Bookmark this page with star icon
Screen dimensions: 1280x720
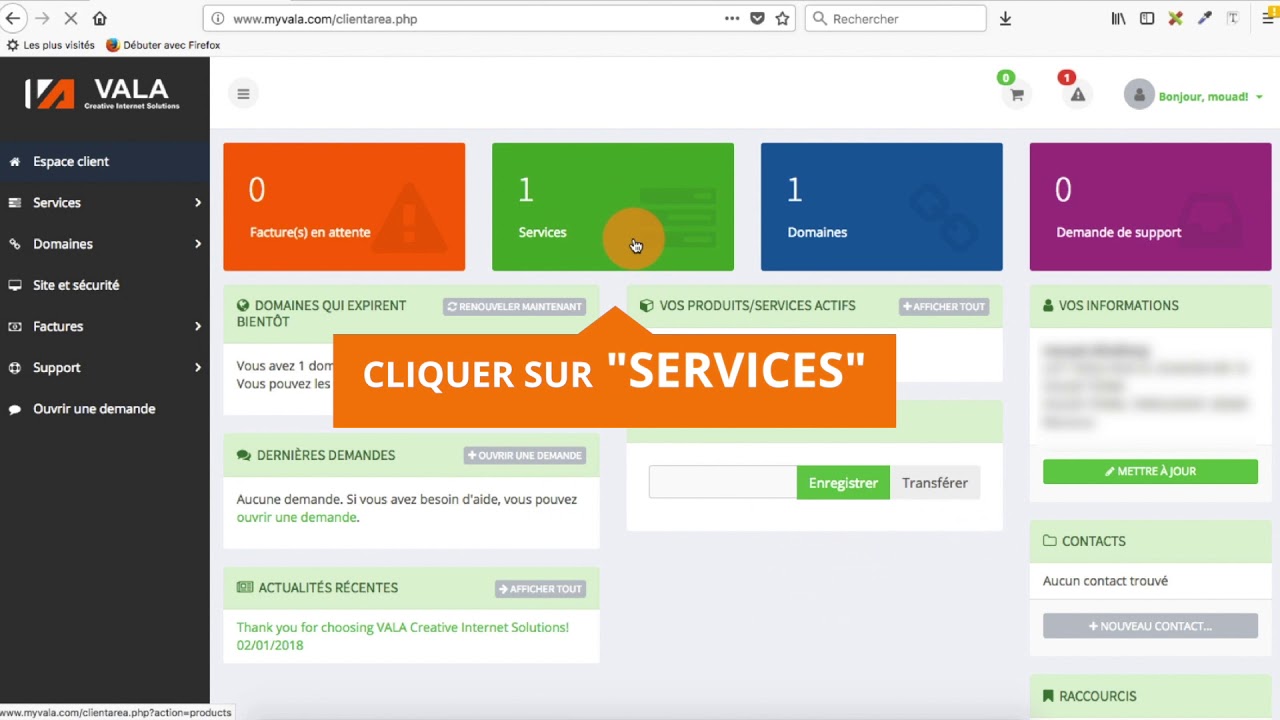point(782,18)
